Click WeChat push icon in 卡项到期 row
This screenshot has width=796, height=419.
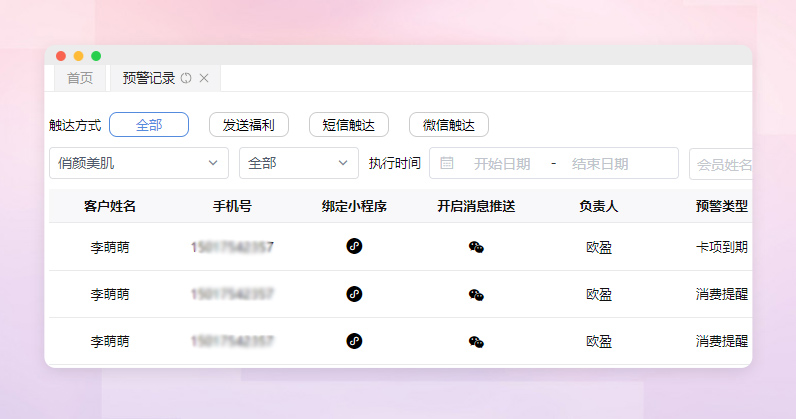point(476,247)
